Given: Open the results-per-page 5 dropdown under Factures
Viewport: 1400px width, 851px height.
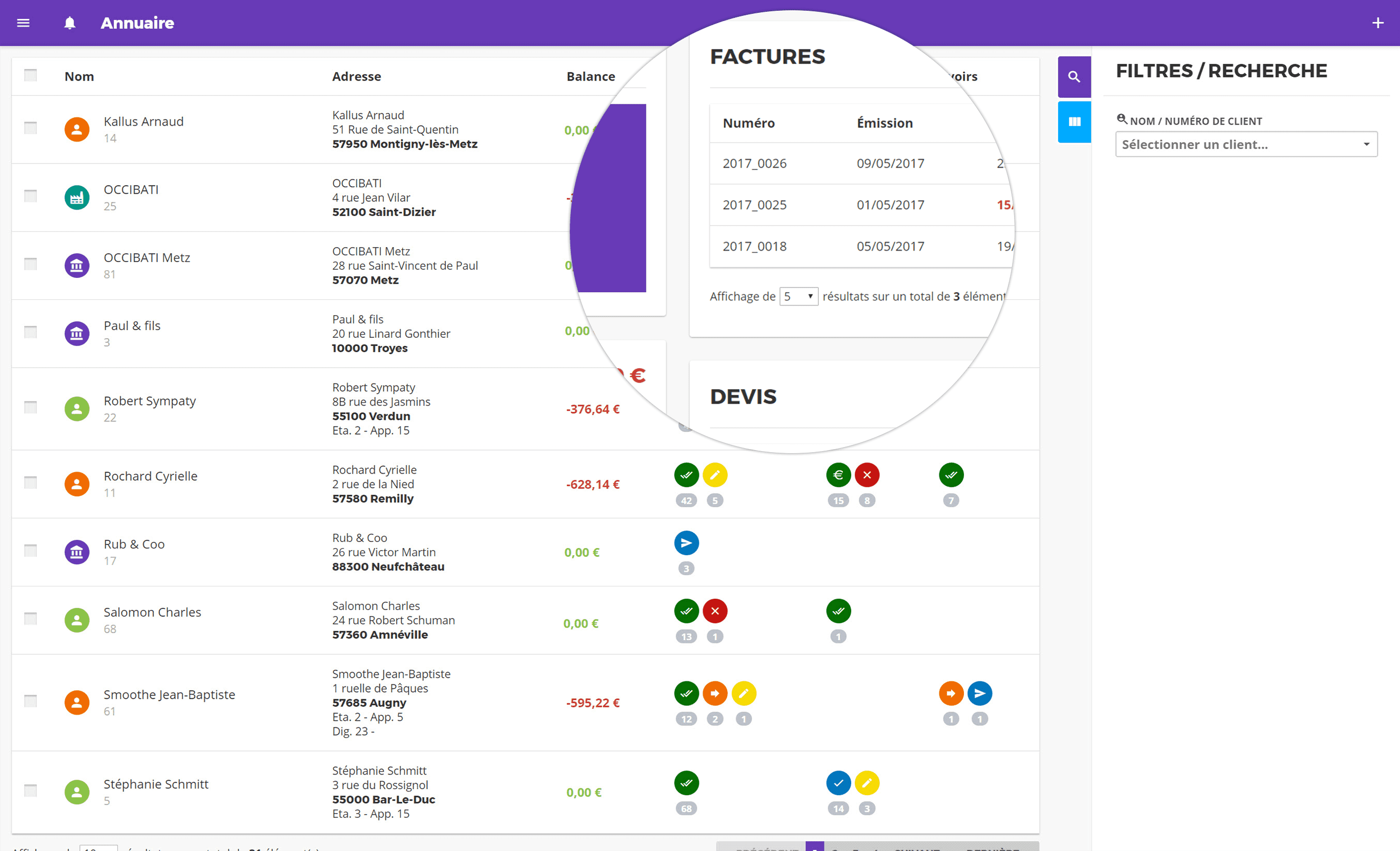Looking at the screenshot, I should pos(798,296).
